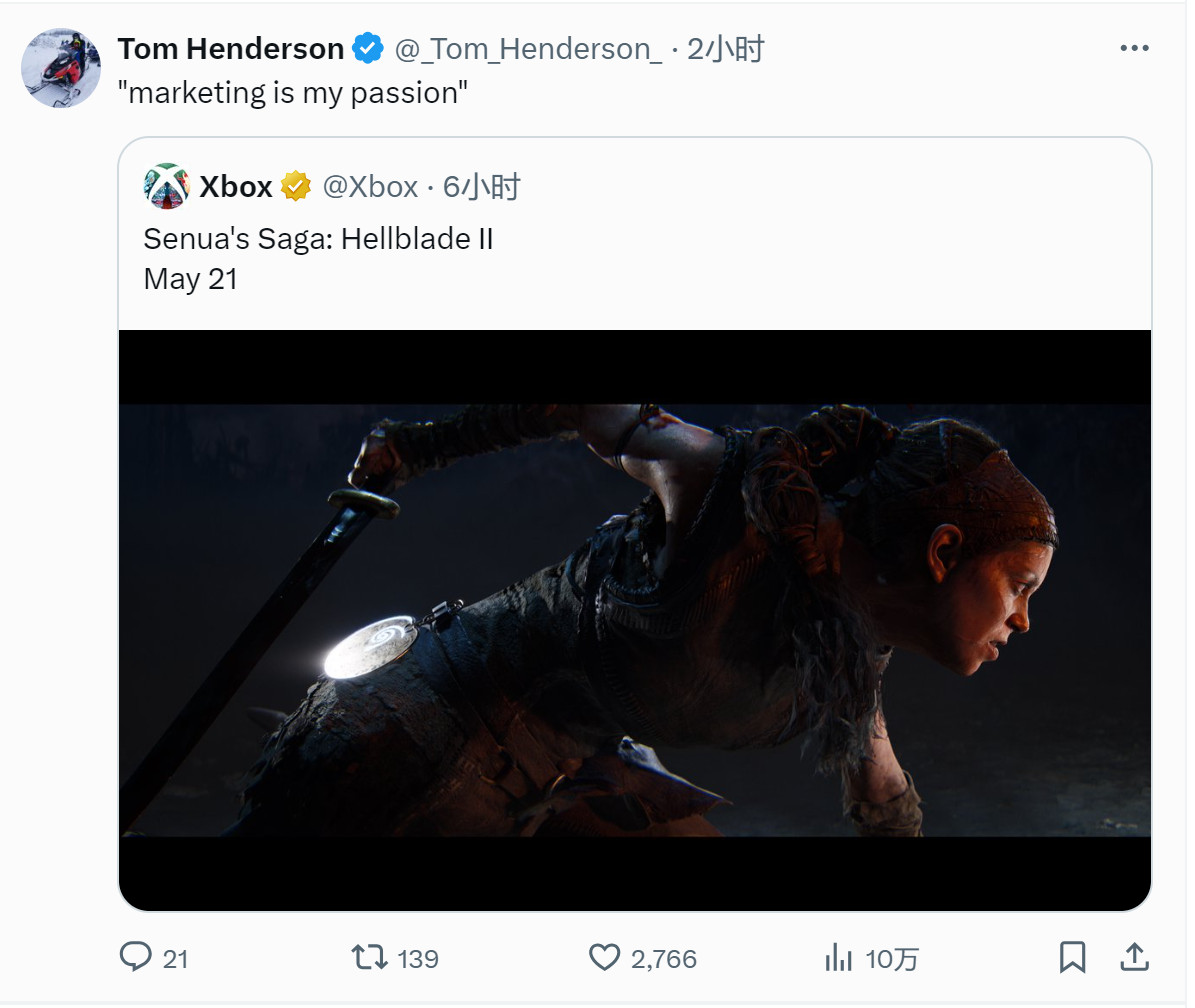Like the tweet with heart icon
This screenshot has height=1008, width=1195.
605,958
